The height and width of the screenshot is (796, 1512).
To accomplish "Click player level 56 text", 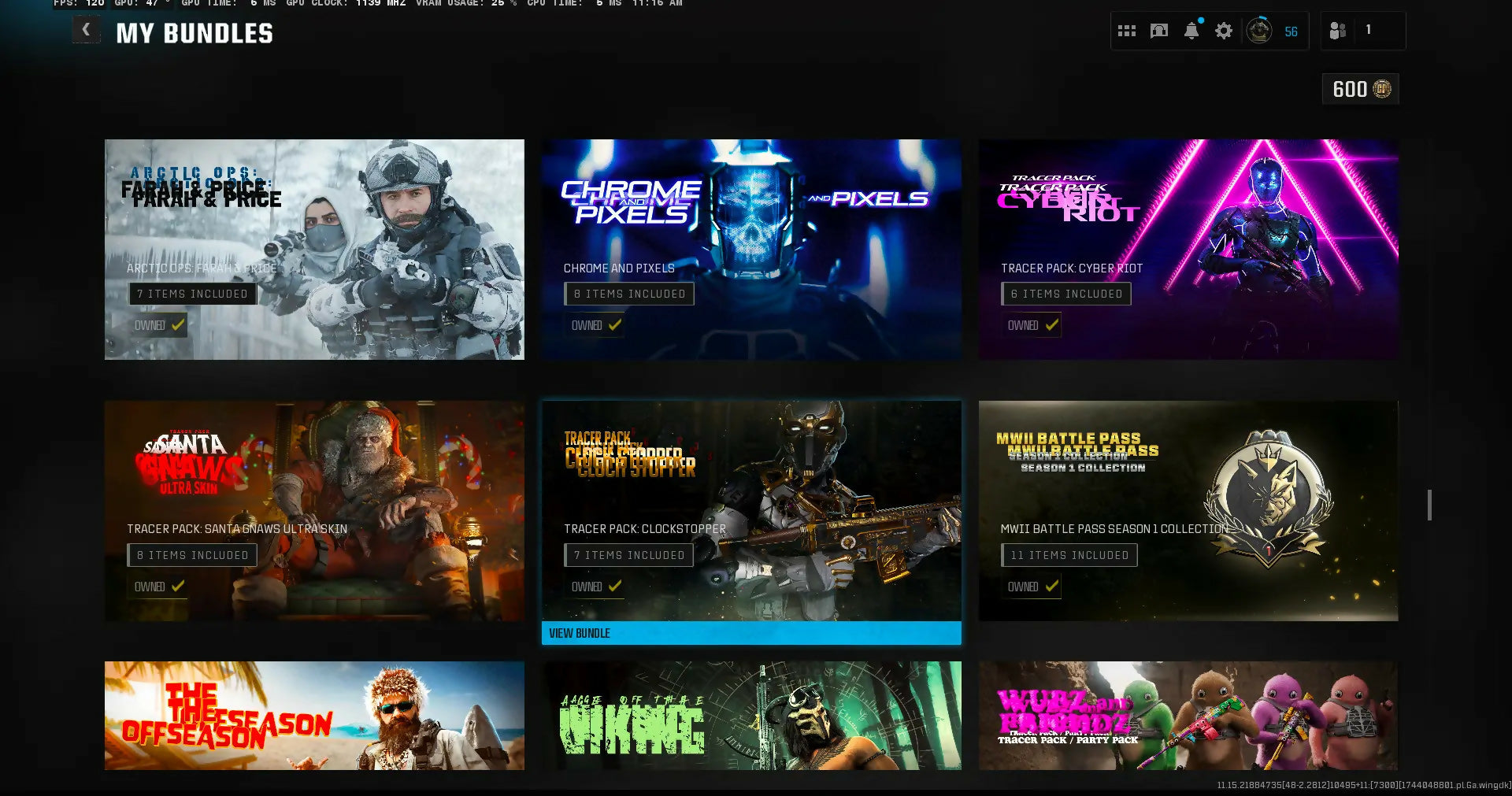I will [x=1291, y=32].
